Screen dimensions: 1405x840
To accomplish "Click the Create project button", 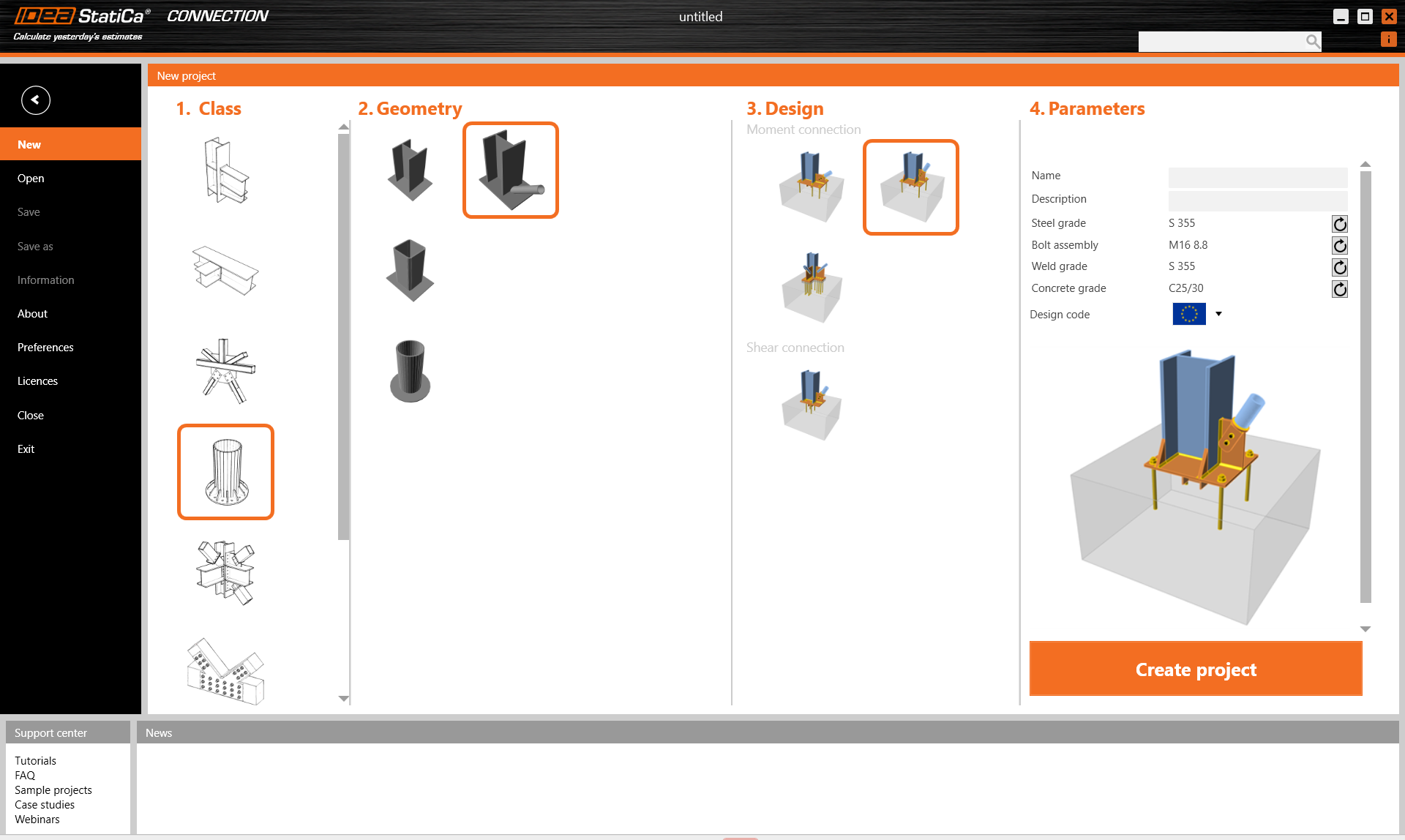I will click(x=1195, y=668).
